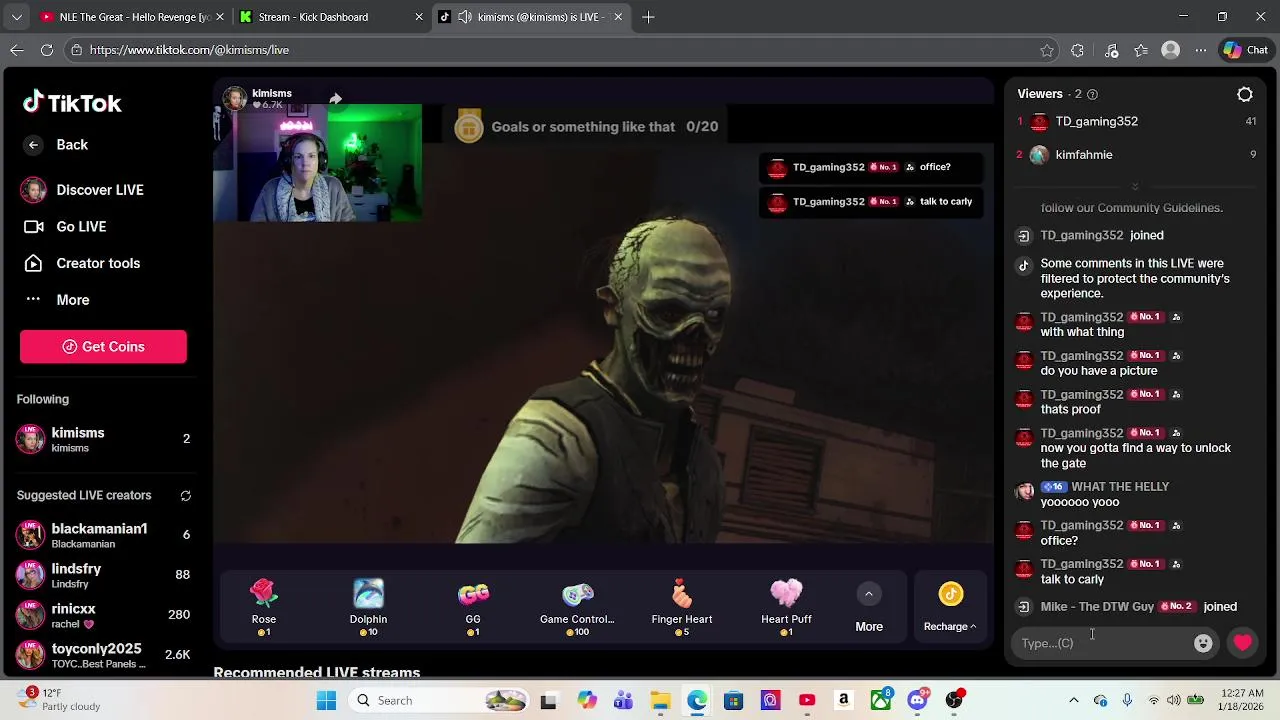1280x720 pixels.
Task: Open rinicxx live stream
Action: coord(103,615)
